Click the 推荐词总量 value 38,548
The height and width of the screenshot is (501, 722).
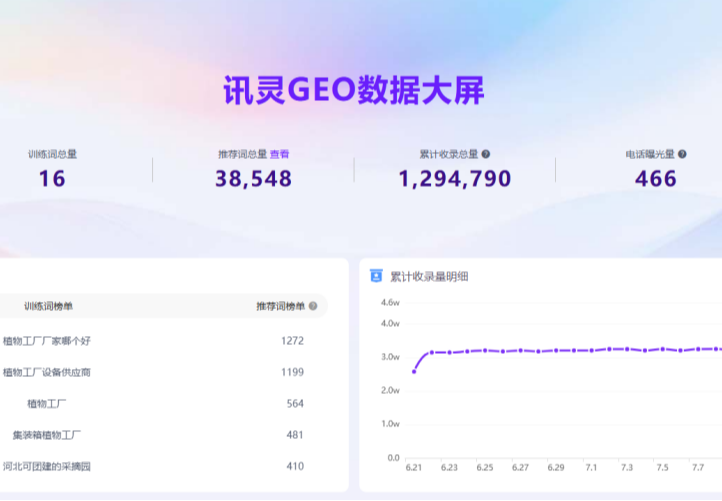coord(254,179)
